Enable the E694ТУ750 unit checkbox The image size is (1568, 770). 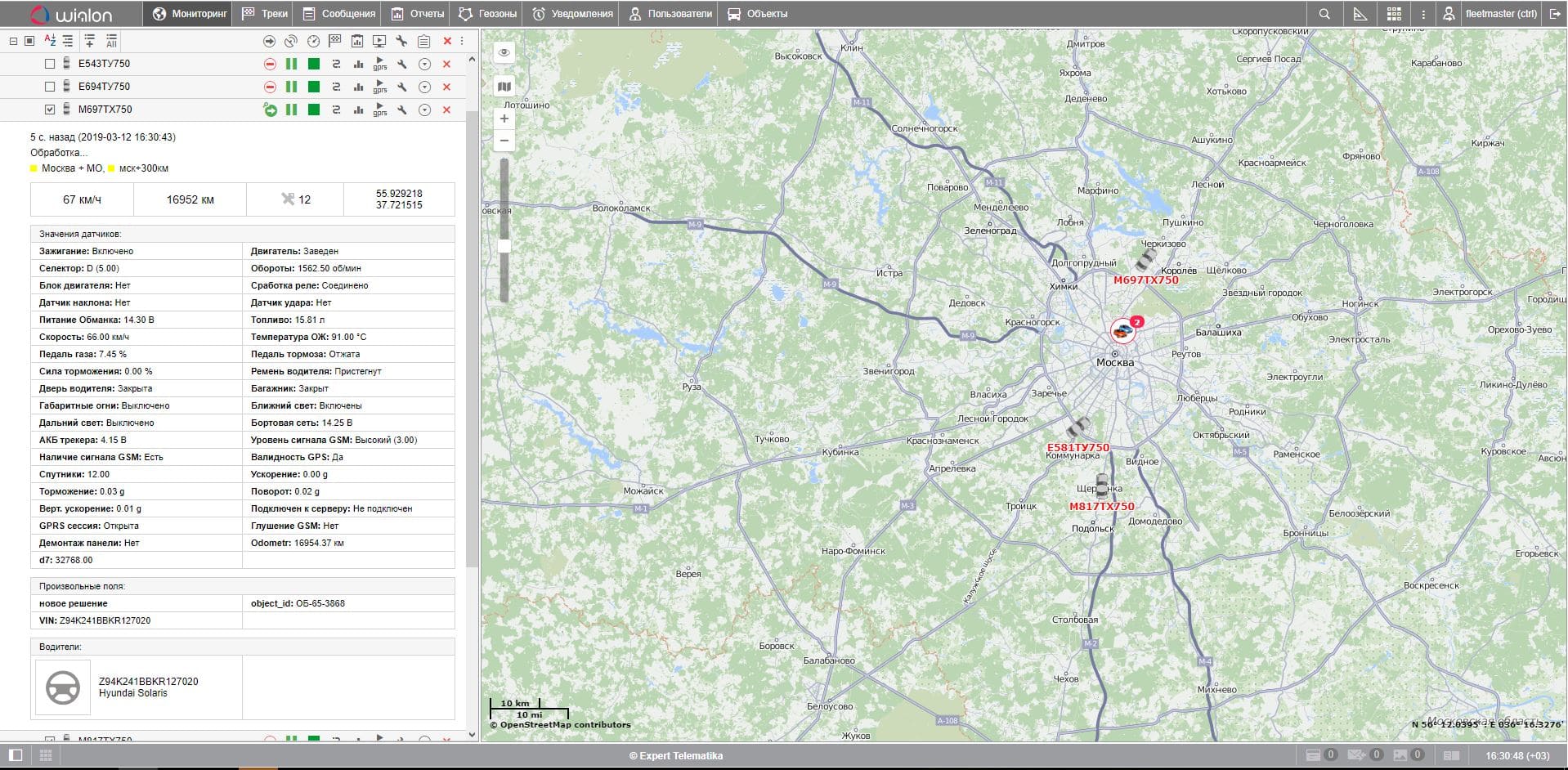(x=50, y=87)
